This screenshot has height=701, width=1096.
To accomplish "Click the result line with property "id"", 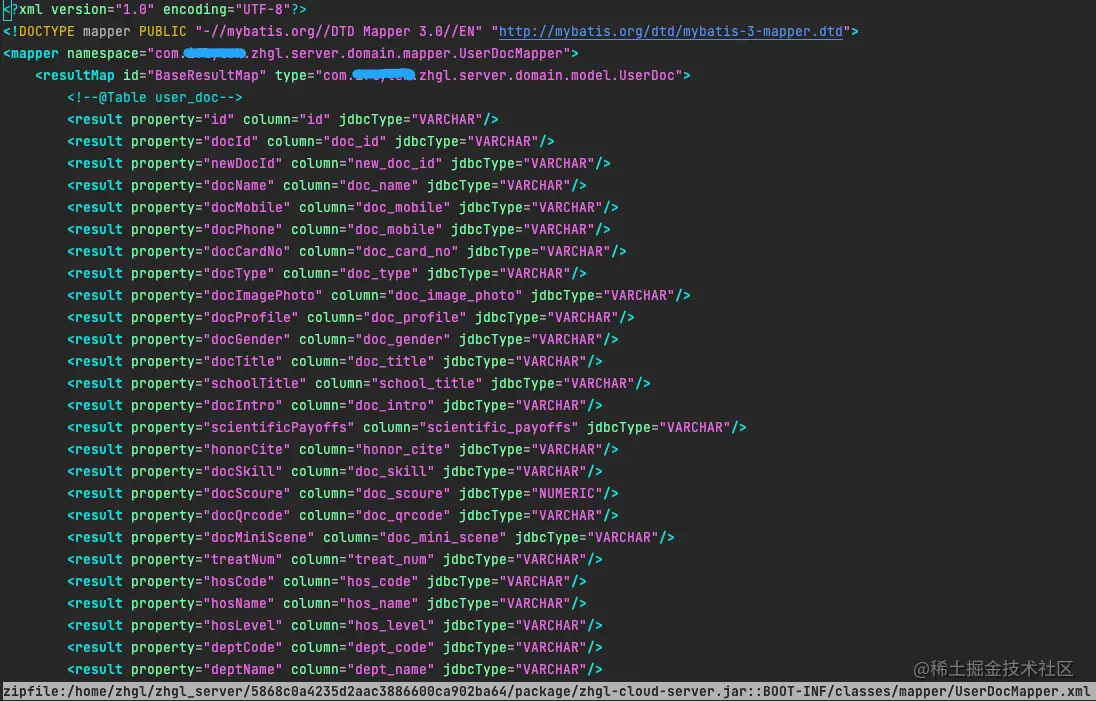I will (x=282, y=120).
